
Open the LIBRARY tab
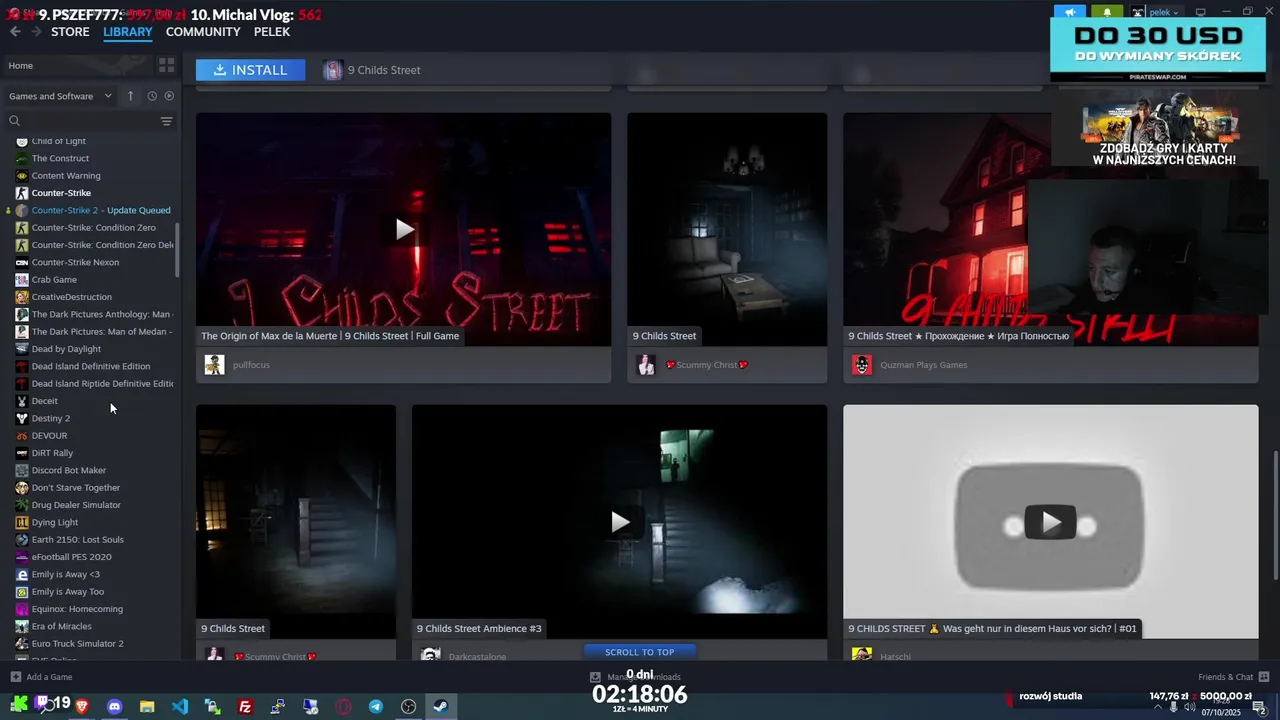point(128,32)
